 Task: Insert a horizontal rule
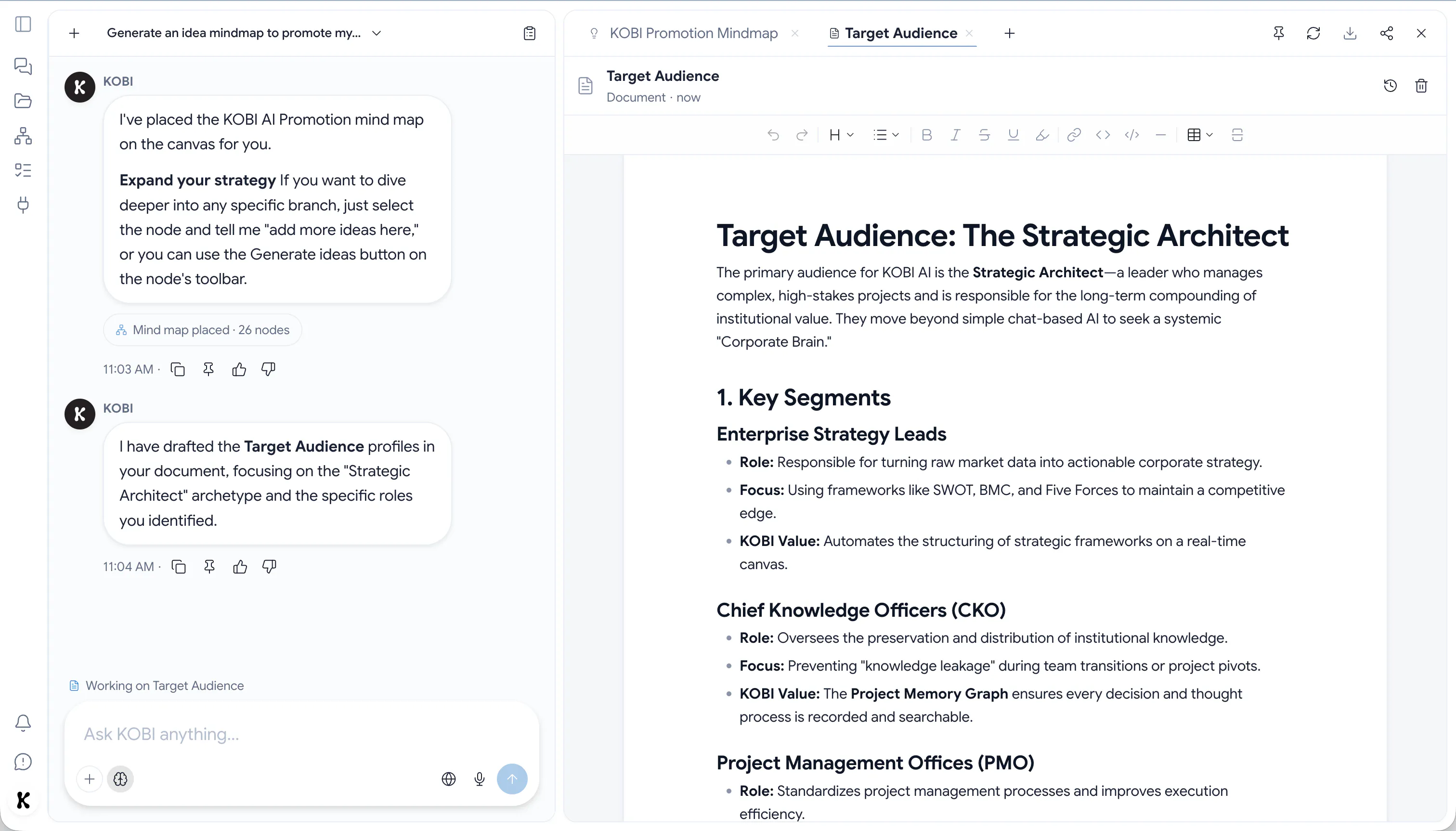[1160, 135]
